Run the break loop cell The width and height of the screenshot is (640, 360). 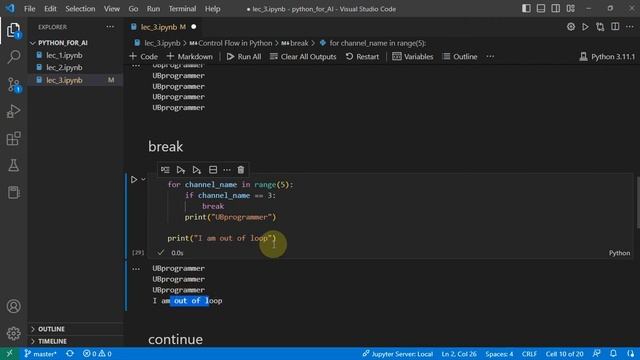[x=134, y=180]
